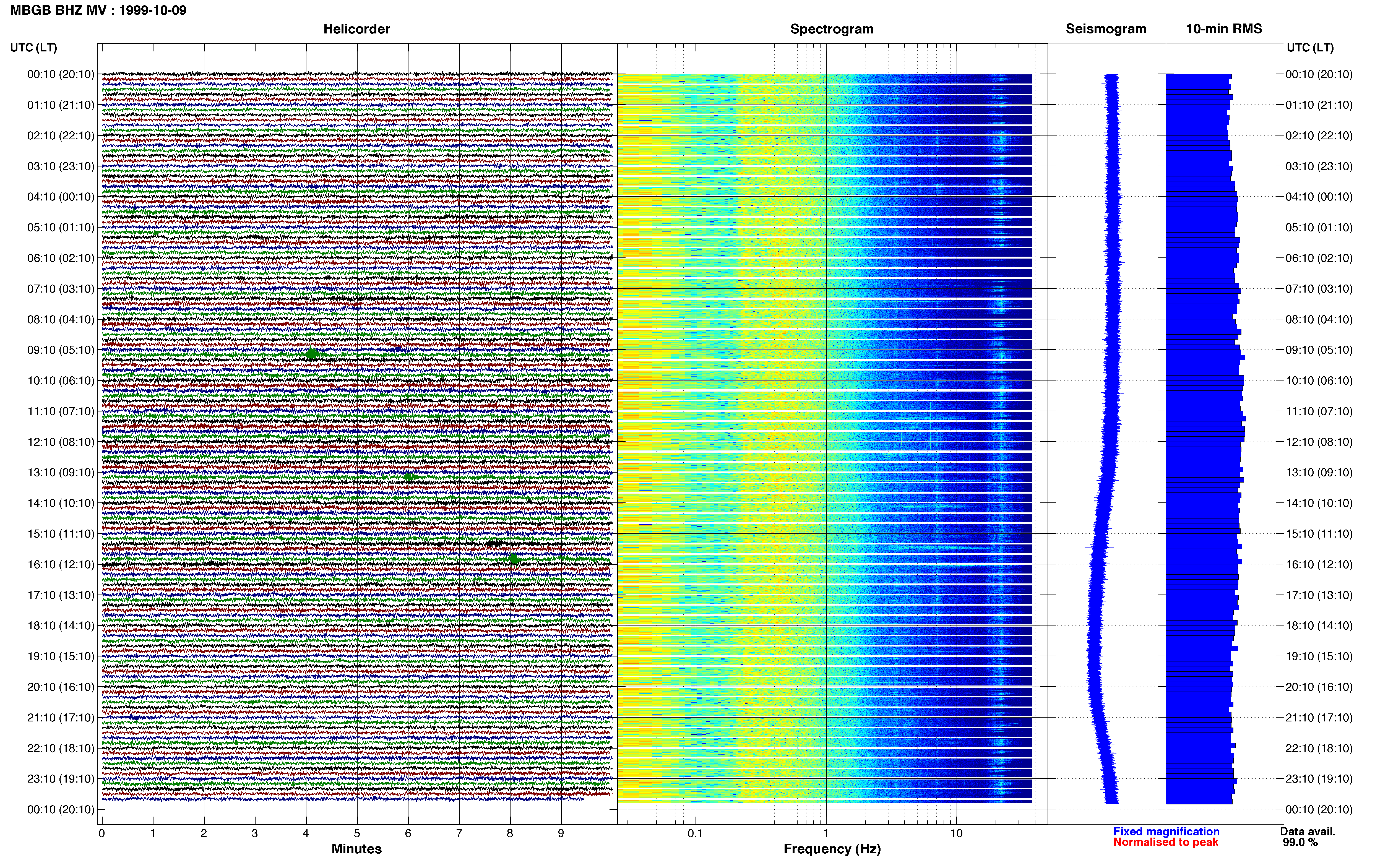
Task: Click left axis label "03:10 (23:10)"
Action: tap(61, 166)
